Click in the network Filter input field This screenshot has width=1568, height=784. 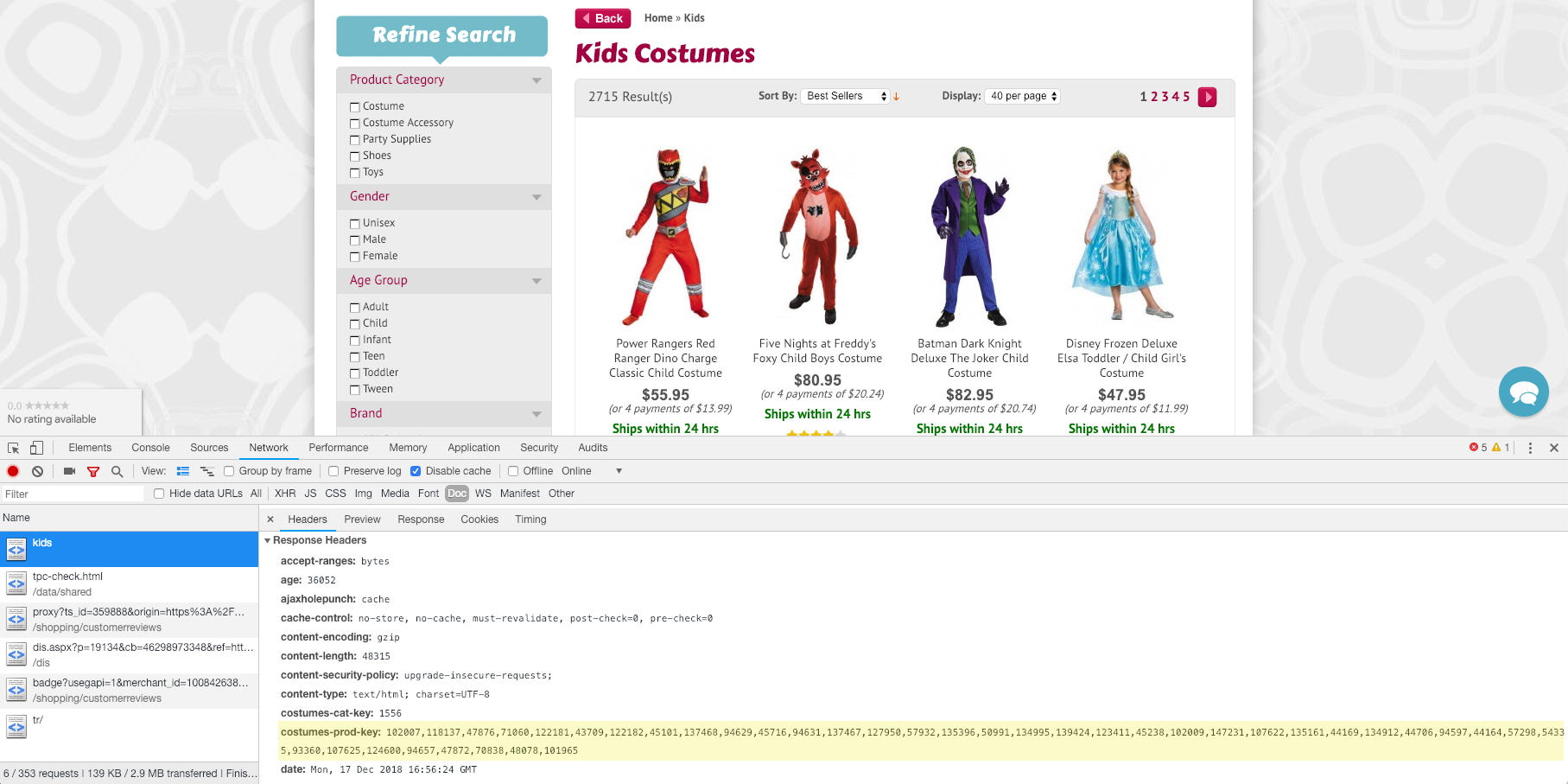(x=73, y=494)
